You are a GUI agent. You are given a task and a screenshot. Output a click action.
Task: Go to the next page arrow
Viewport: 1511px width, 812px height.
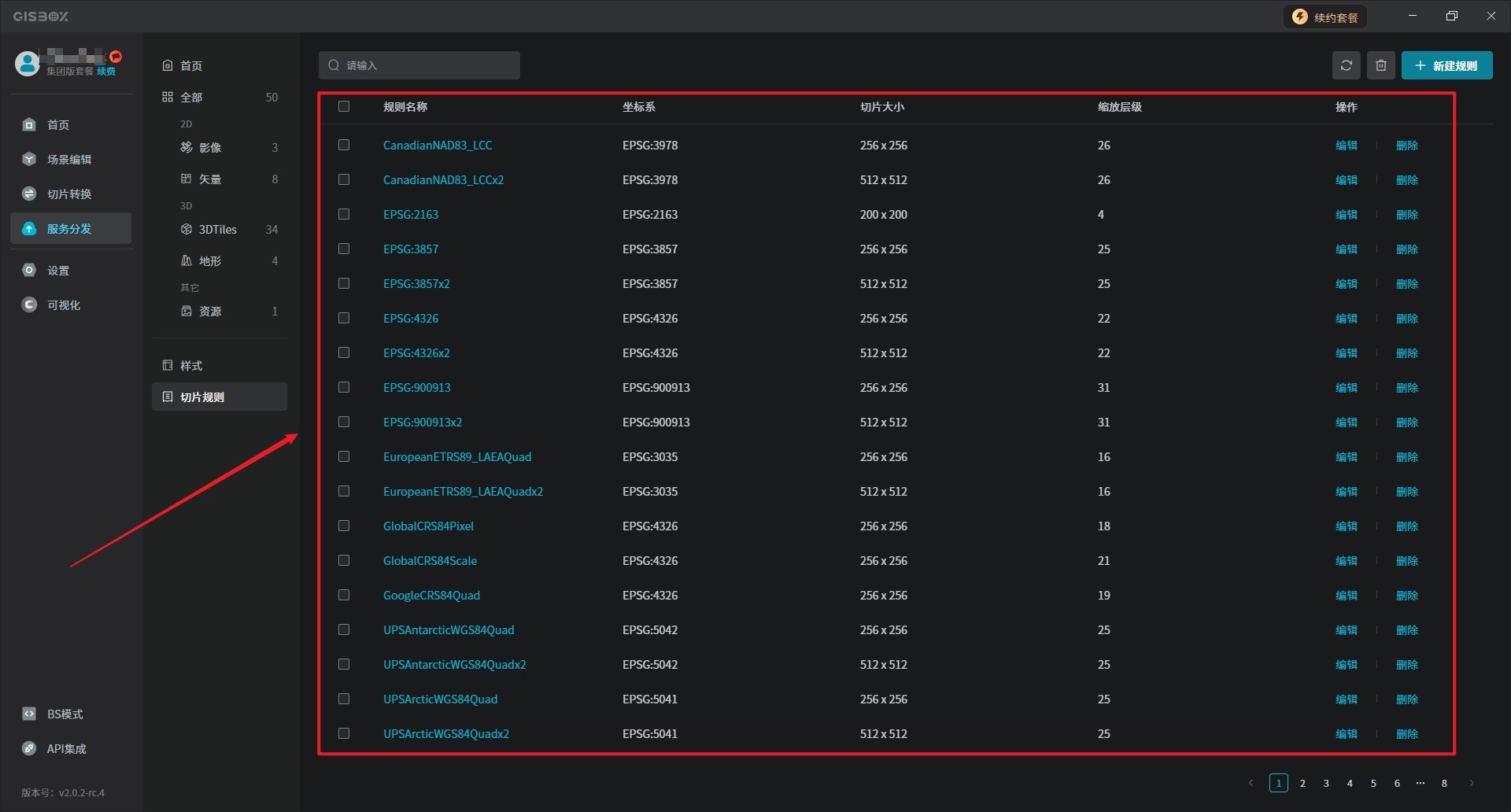pos(1471,783)
